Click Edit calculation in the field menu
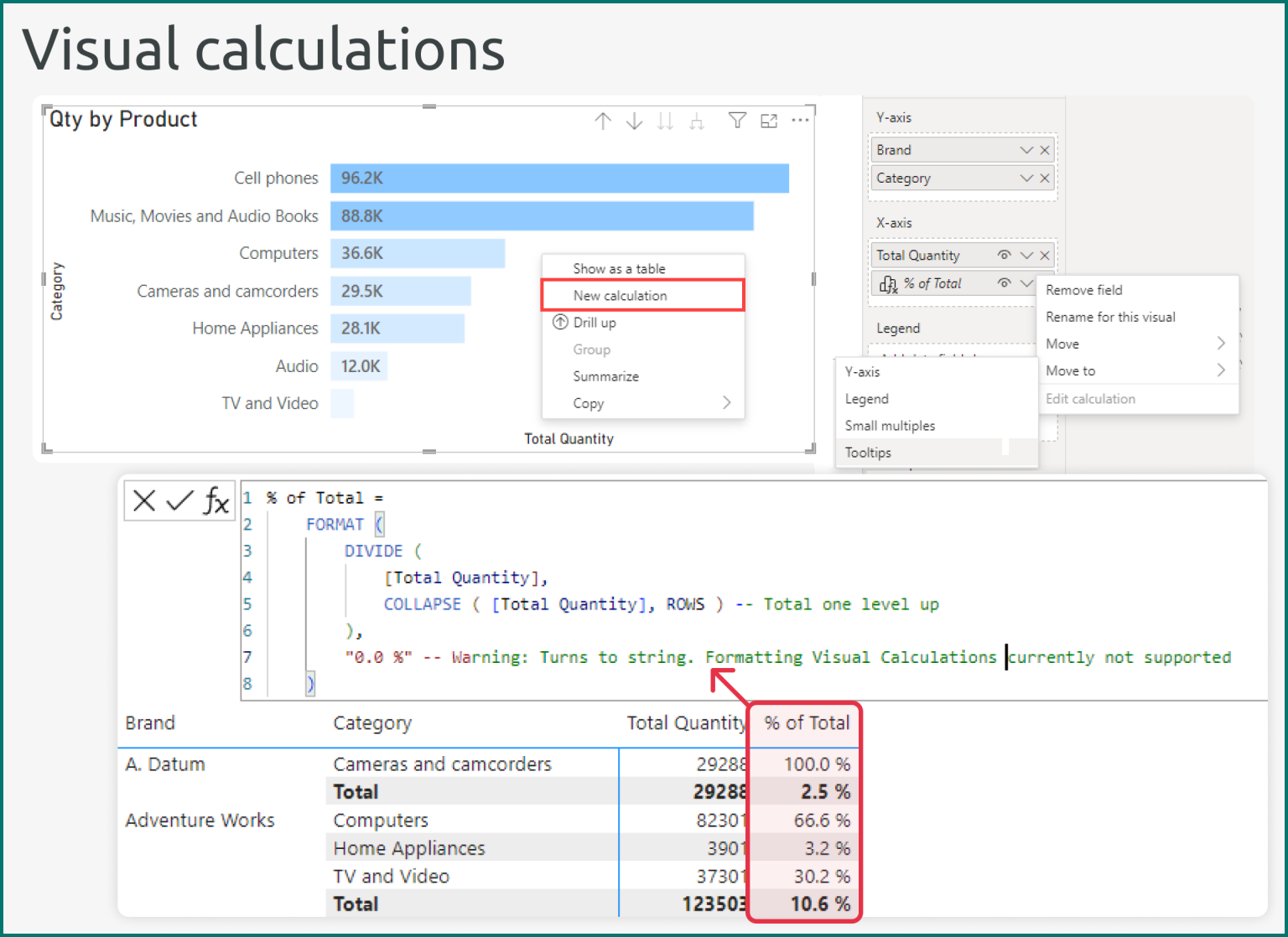The width and height of the screenshot is (1288, 937). [x=1090, y=398]
